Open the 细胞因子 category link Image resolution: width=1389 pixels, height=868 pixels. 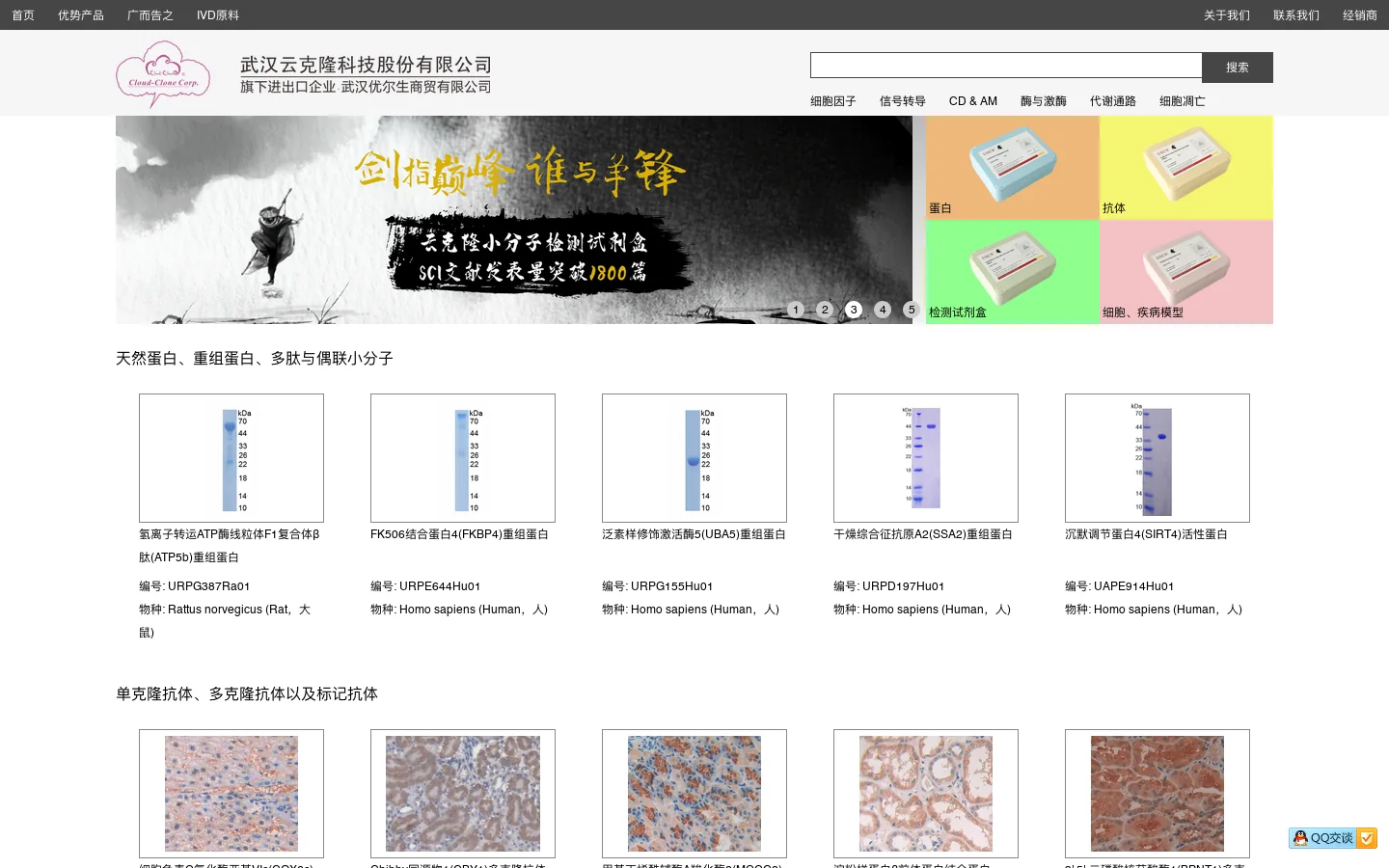click(x=833, y=101)
